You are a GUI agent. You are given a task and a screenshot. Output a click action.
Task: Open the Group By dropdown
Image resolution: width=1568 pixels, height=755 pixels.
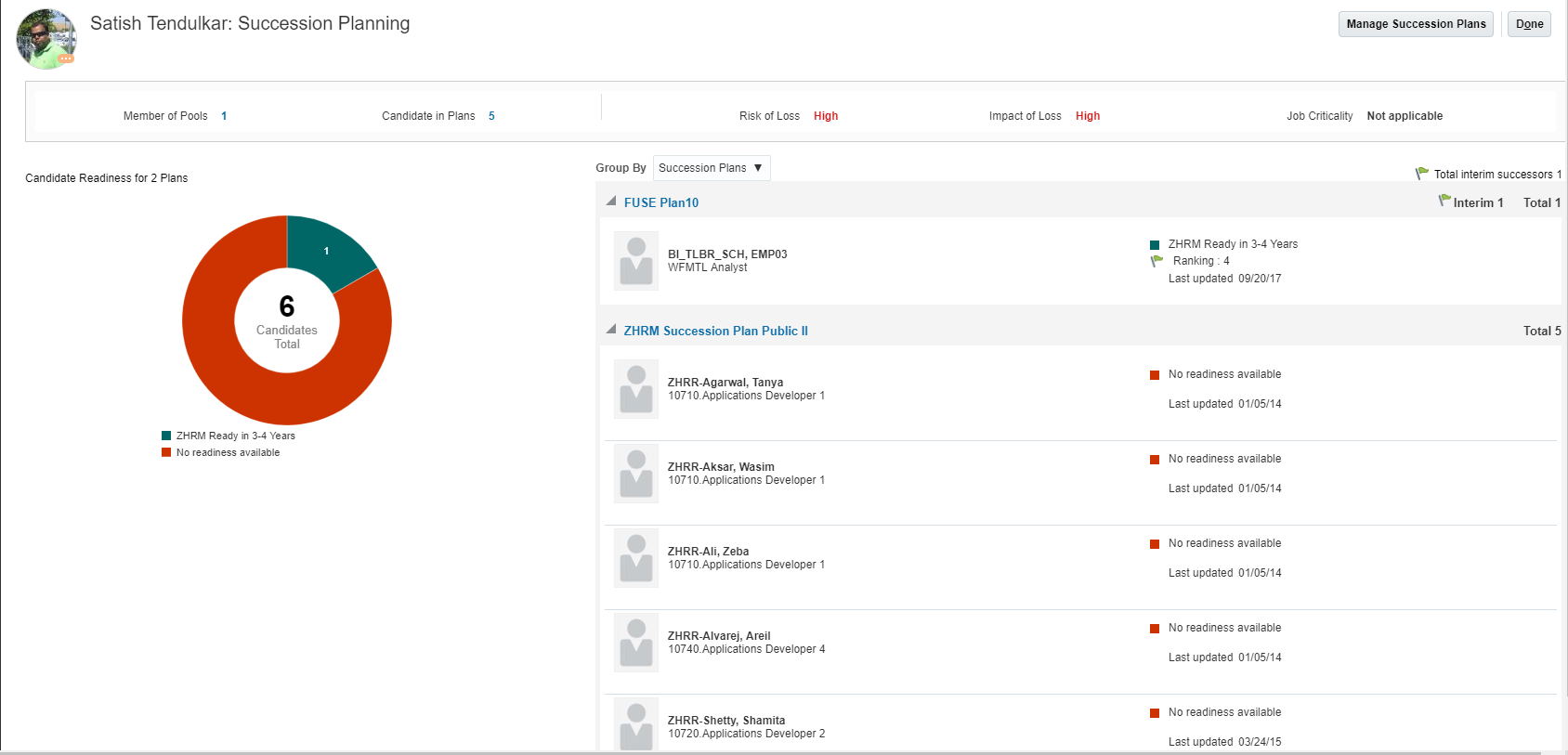click(x=712, y=168)
